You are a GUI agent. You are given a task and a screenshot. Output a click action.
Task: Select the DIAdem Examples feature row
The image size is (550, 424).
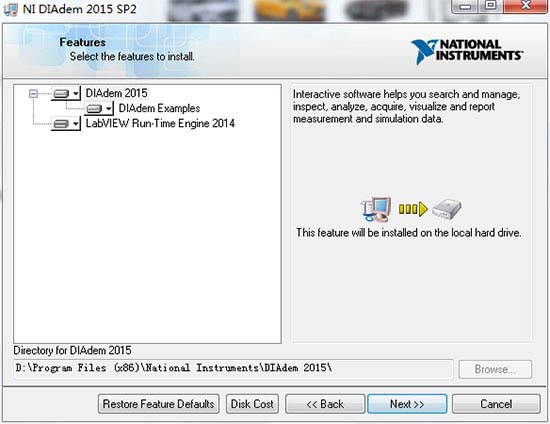[159, 108]
